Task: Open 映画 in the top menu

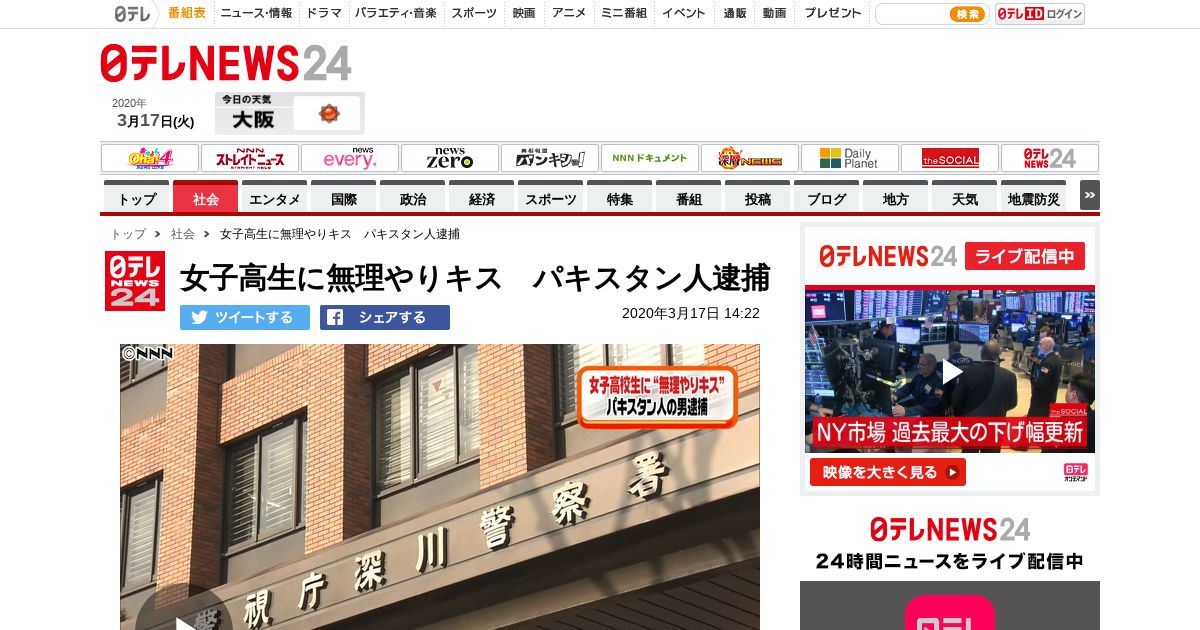Action: pyautogui.click(x=524, y=13)
